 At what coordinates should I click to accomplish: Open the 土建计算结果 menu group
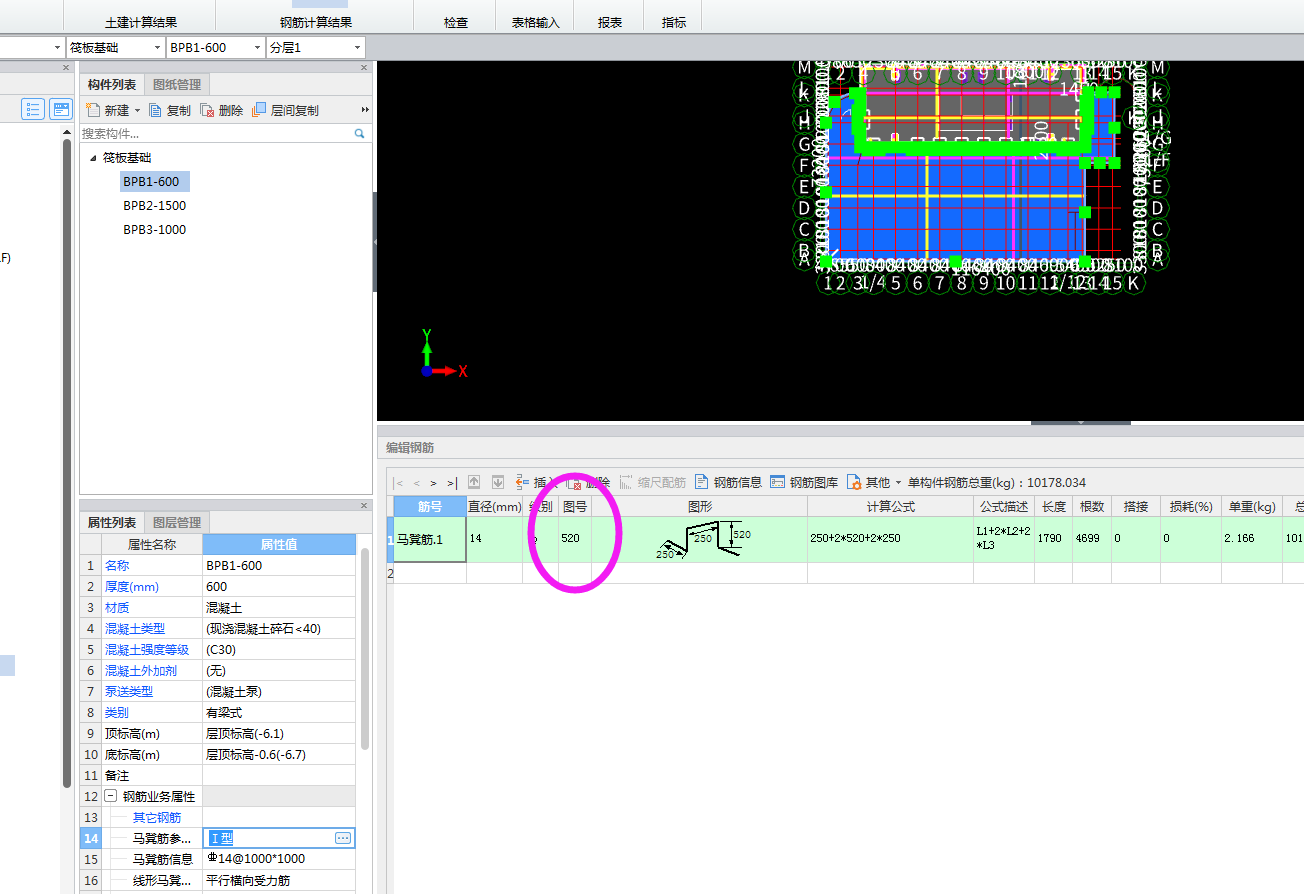[x=141, y=22]
